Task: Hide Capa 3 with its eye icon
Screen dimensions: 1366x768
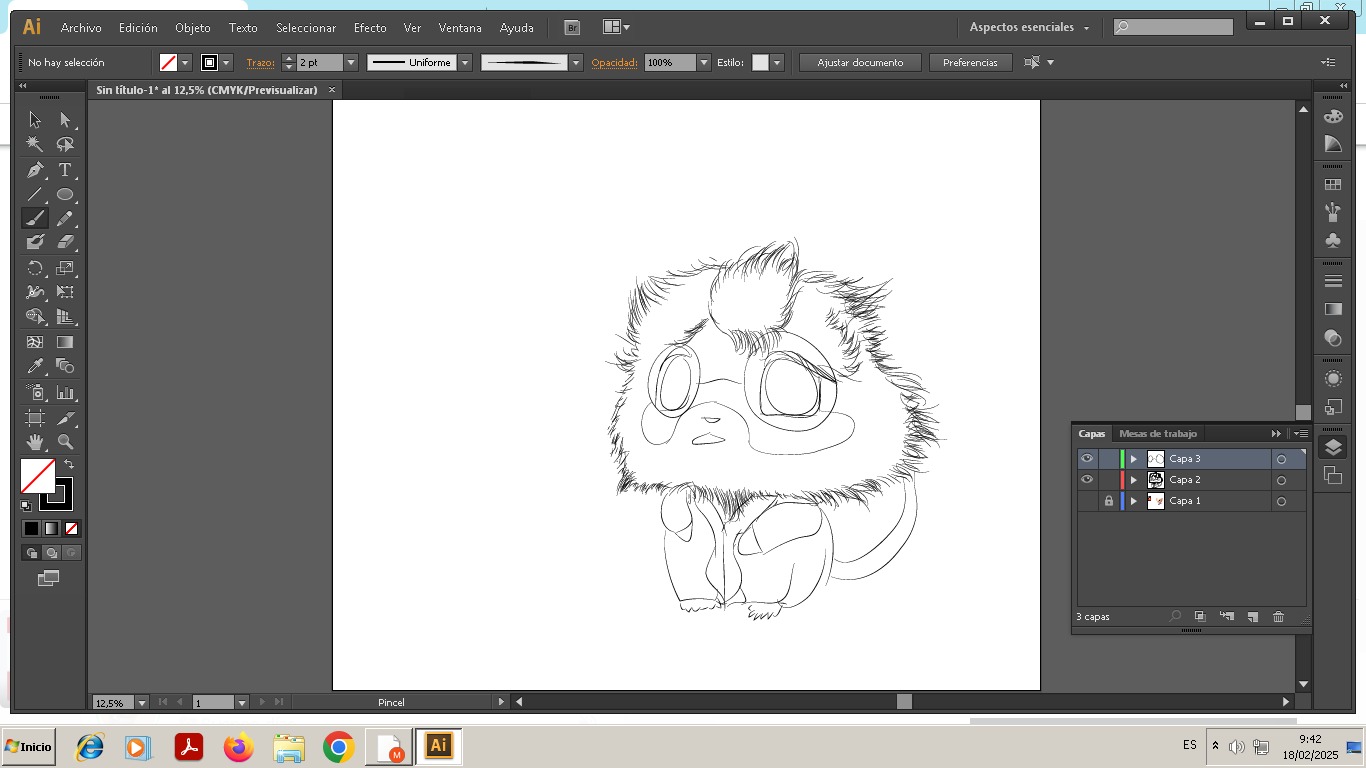Action: pos(1087,459)
